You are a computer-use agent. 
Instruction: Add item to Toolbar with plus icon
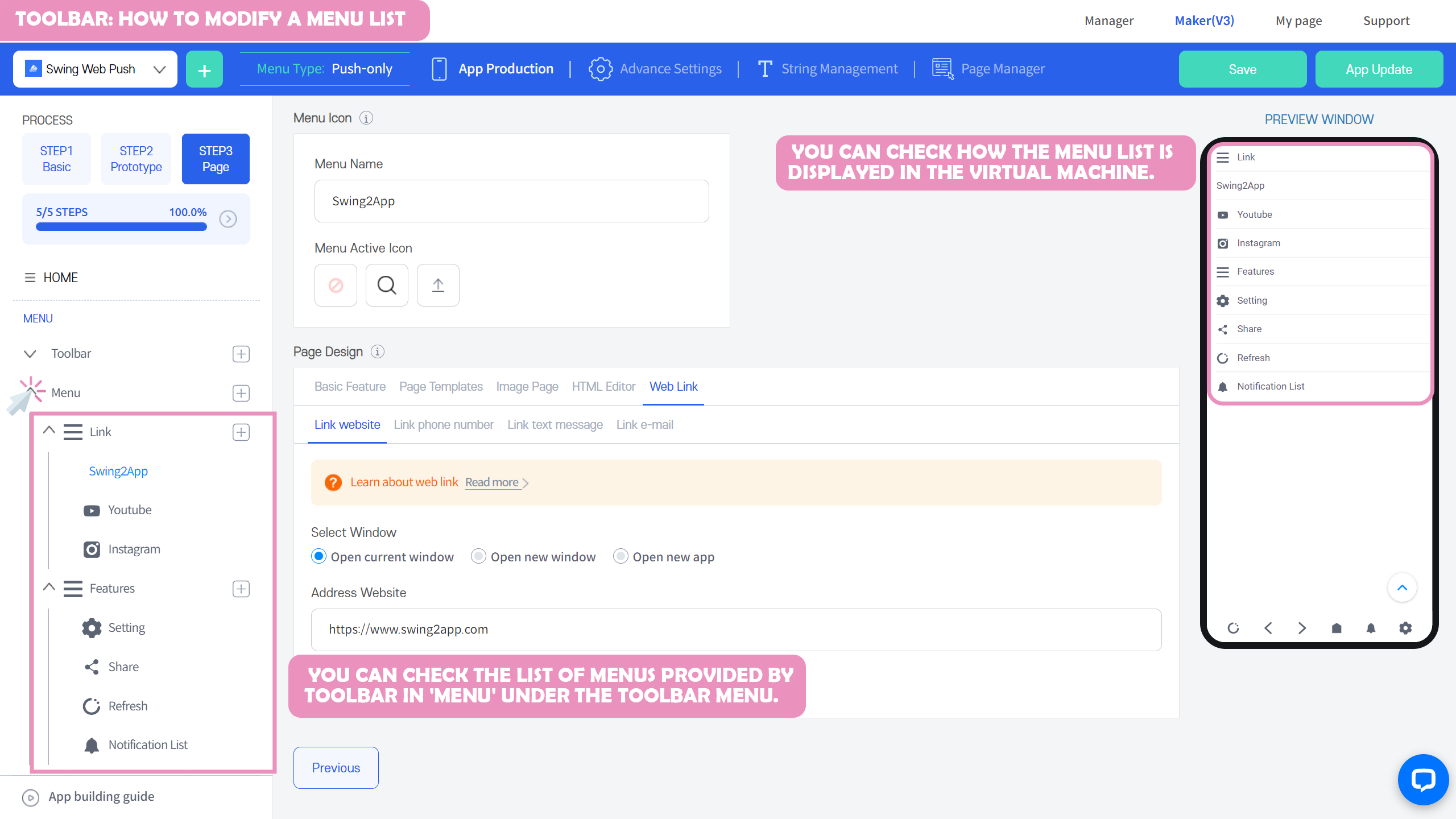point(241,354)
